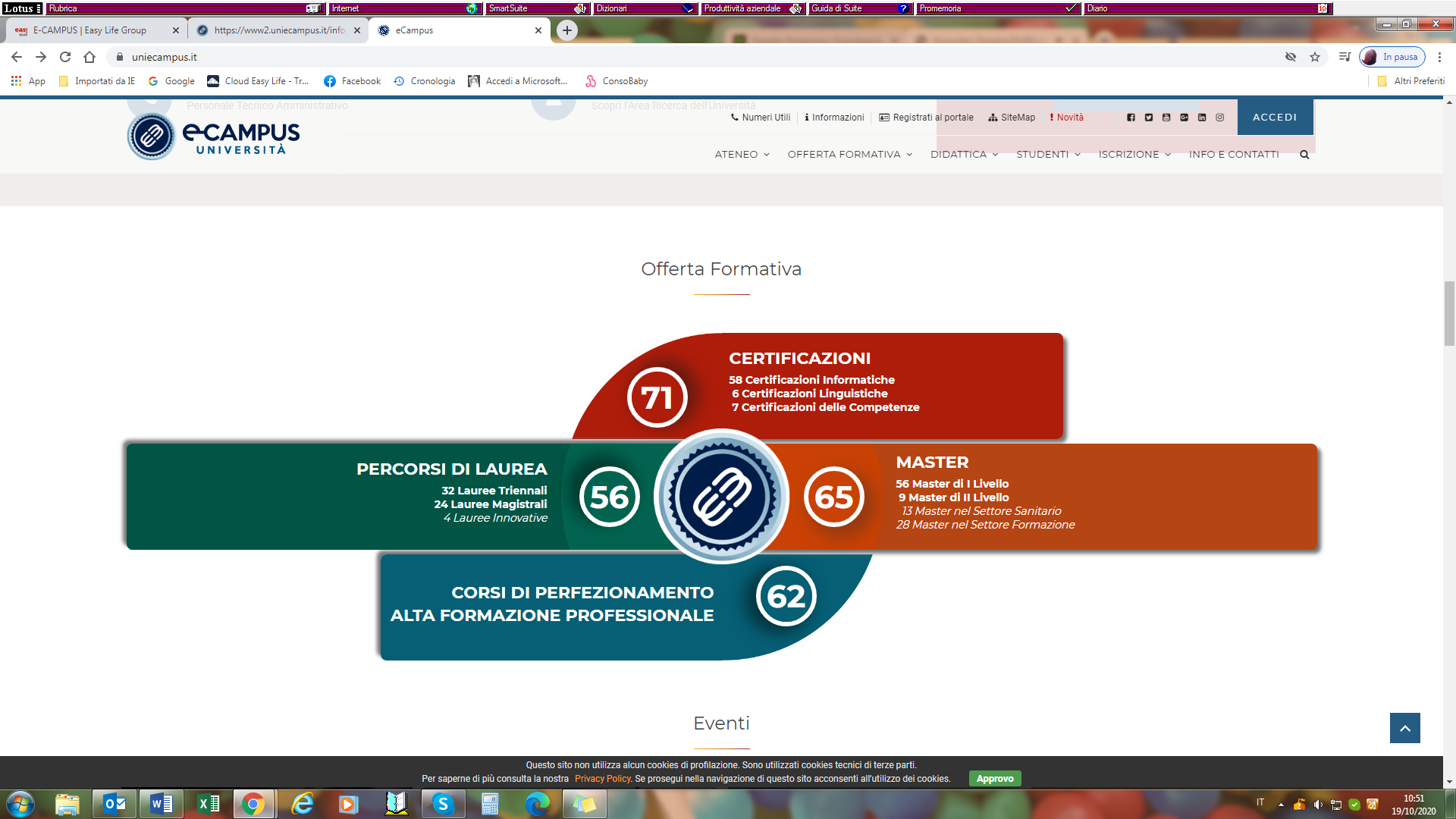
Task: Open the Facebook bookmark
Action: [352, 81]
